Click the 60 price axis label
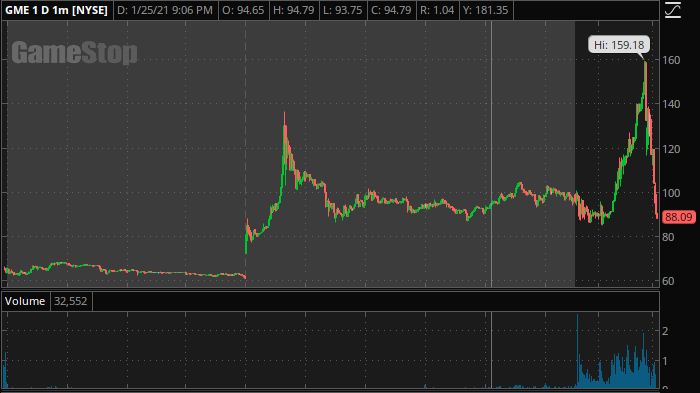Image resolution: width=700 pixels, height=393 pixels. pyautogui.click(x=668, y=281)
